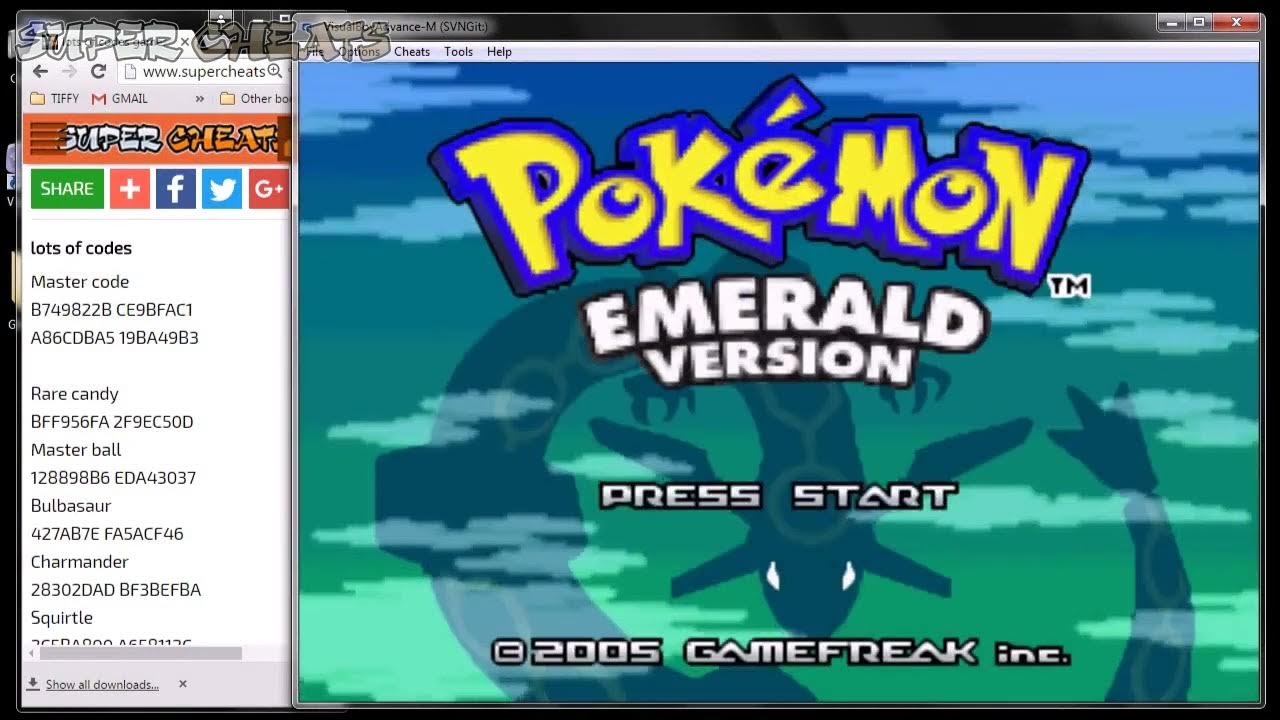
Task: Click the 'Squirtle' label
Action: (62, 618)
